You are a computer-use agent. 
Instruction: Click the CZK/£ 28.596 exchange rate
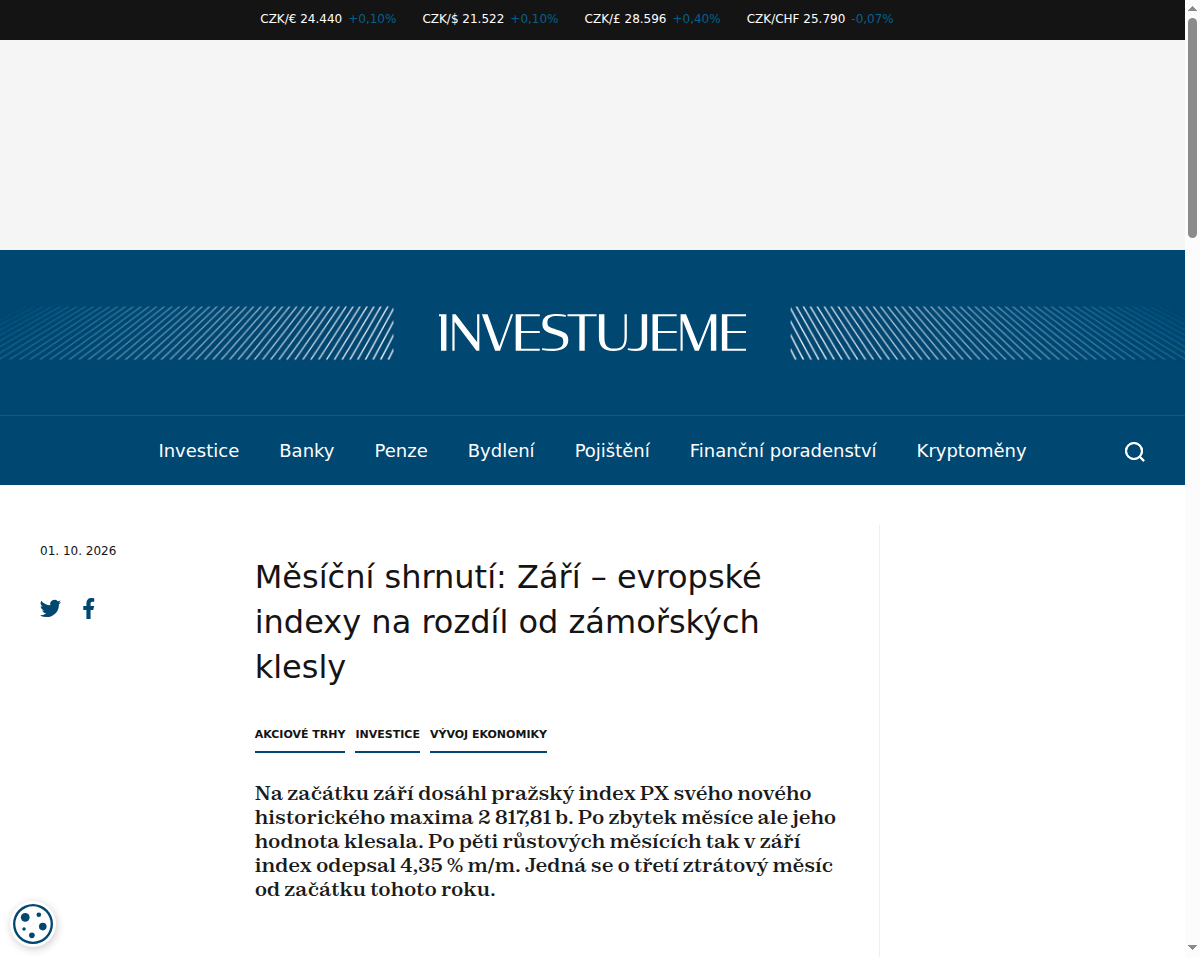[x=625, y=19]
